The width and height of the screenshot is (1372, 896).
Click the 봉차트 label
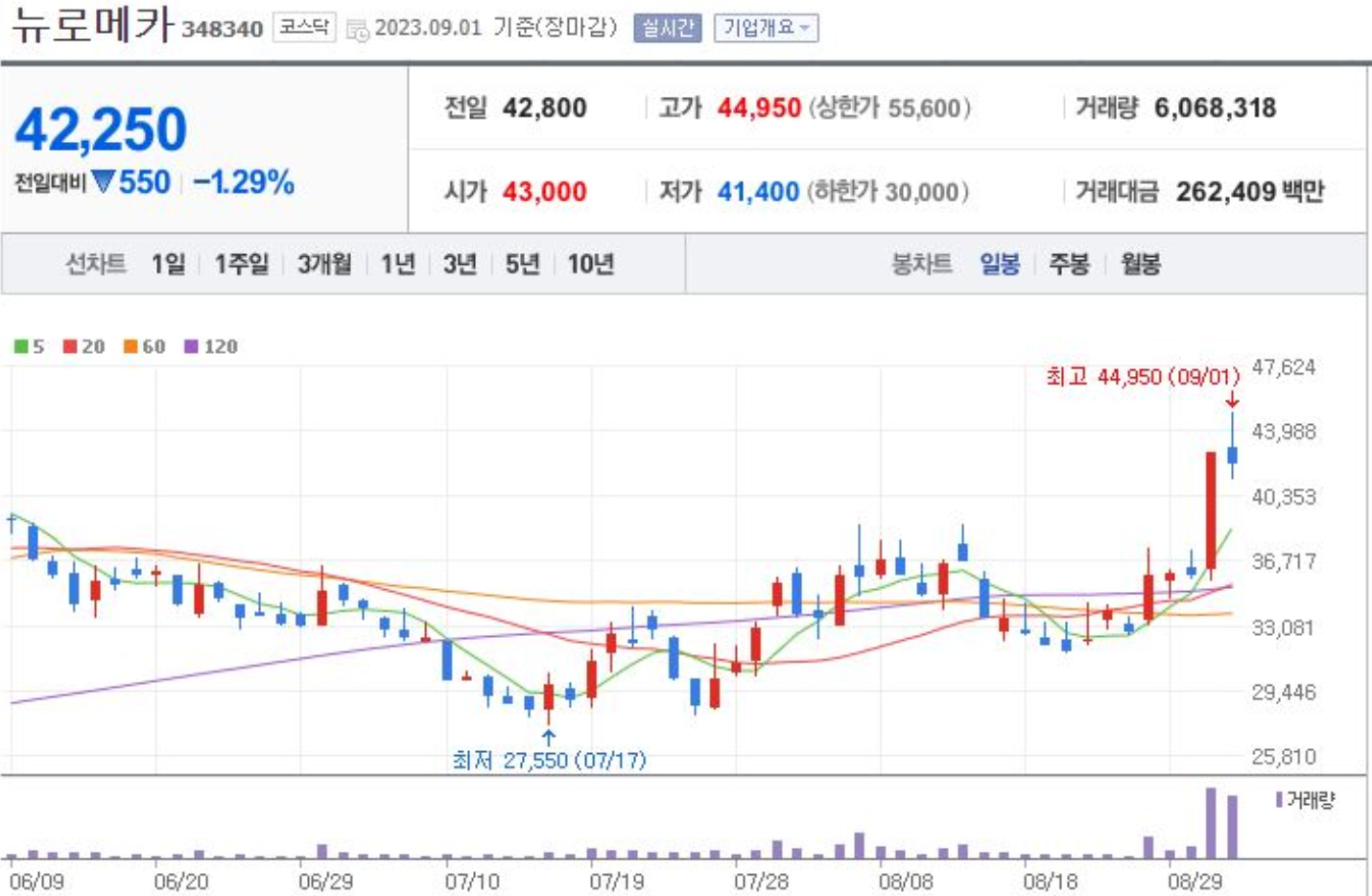coord(922,264)
